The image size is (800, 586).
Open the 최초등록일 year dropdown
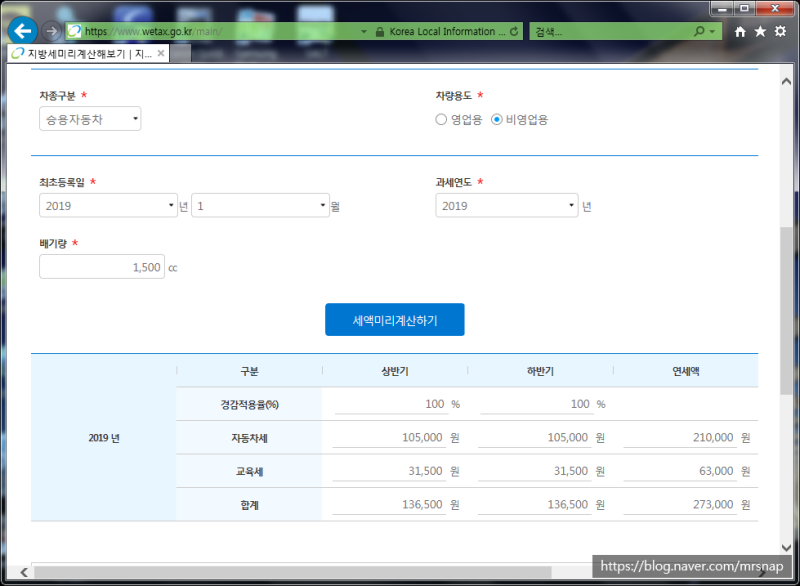tap(108, 206)
